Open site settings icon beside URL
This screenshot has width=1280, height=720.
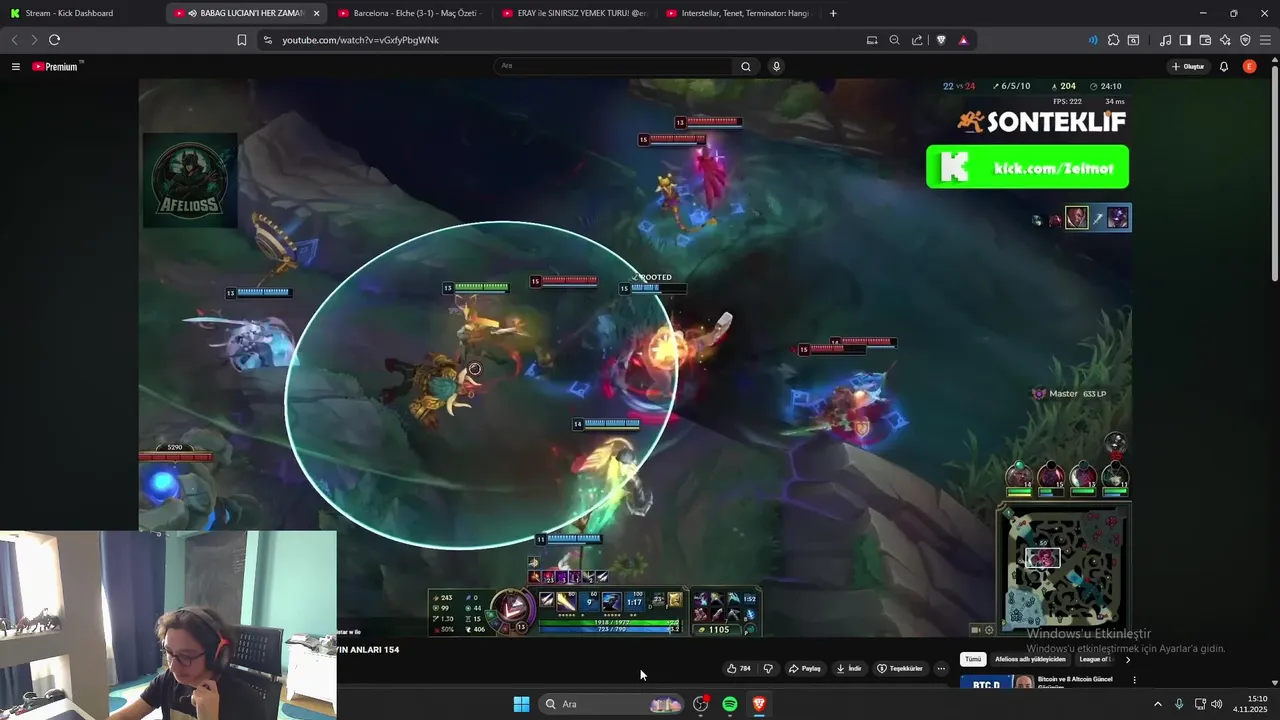(x=267, y=40)
